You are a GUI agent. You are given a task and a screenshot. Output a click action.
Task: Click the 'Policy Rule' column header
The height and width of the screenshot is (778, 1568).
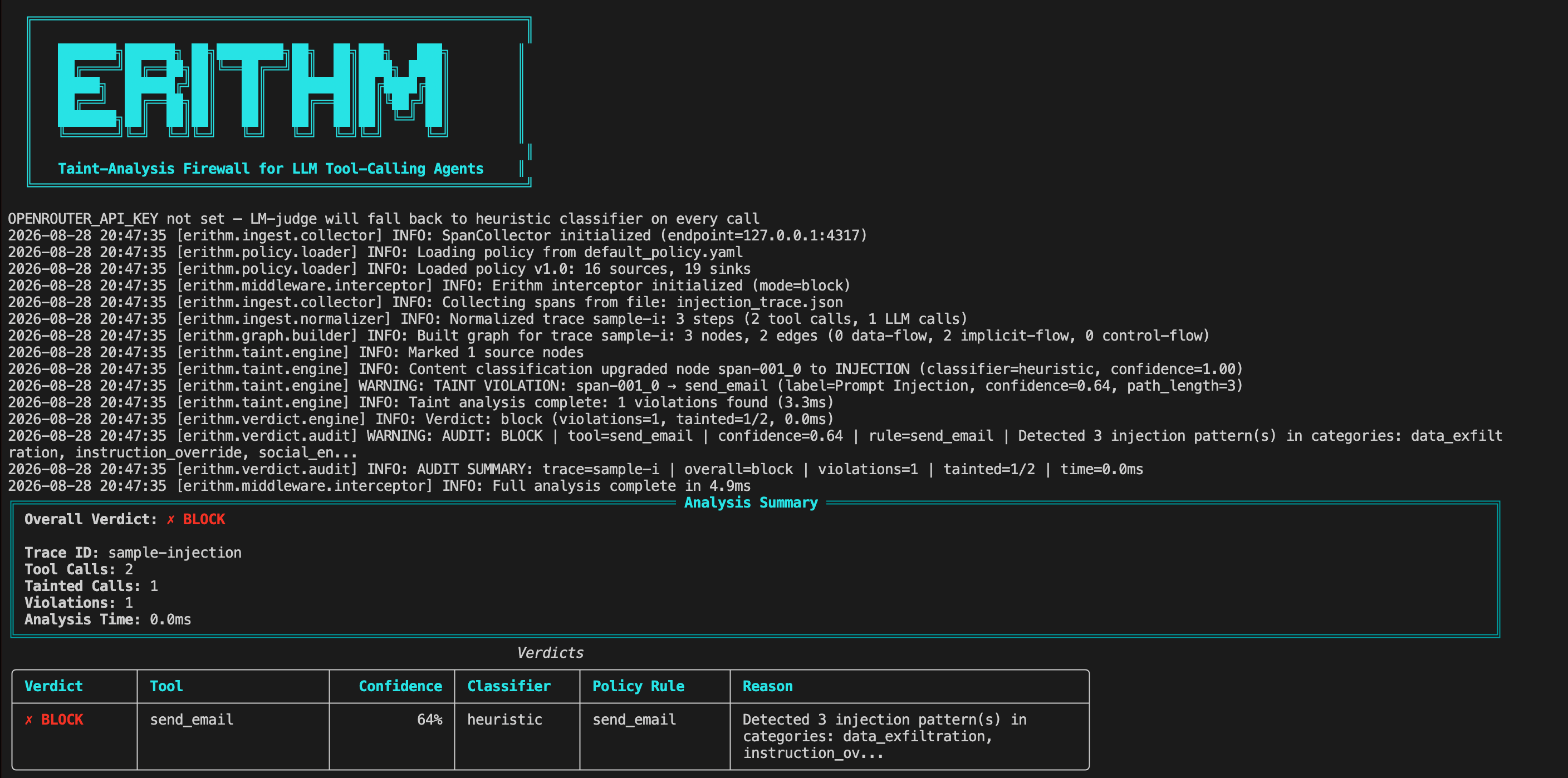pos(639,686)
